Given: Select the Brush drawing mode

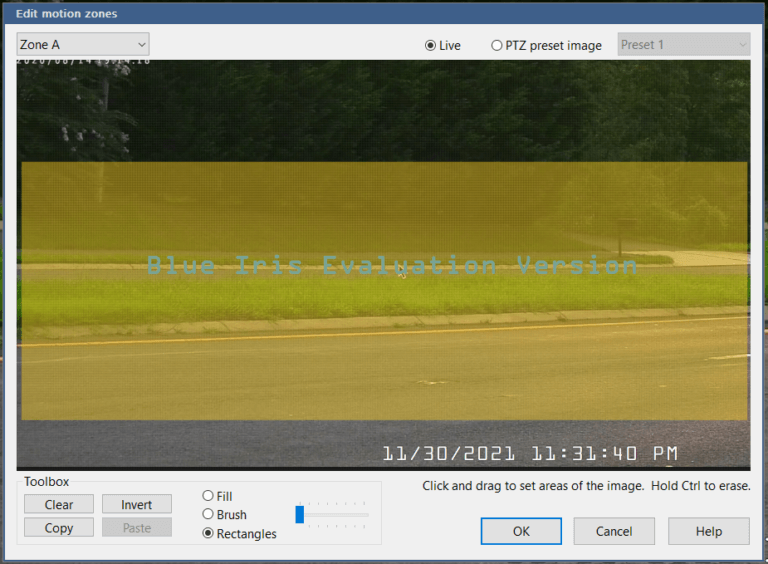Looking at the screenshot, I should tap(224, 515).
